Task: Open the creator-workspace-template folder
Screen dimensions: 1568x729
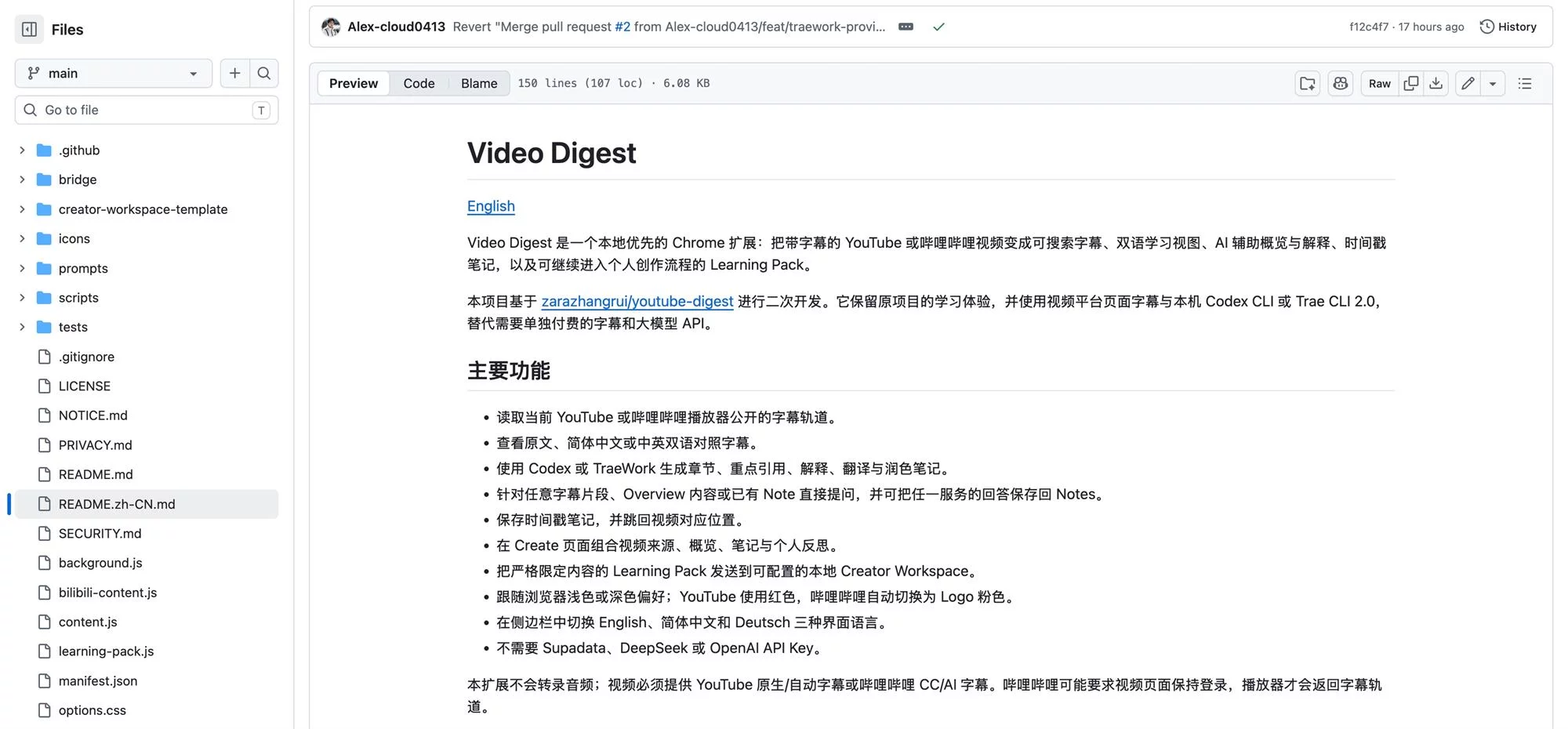Action: pos(143,209)
